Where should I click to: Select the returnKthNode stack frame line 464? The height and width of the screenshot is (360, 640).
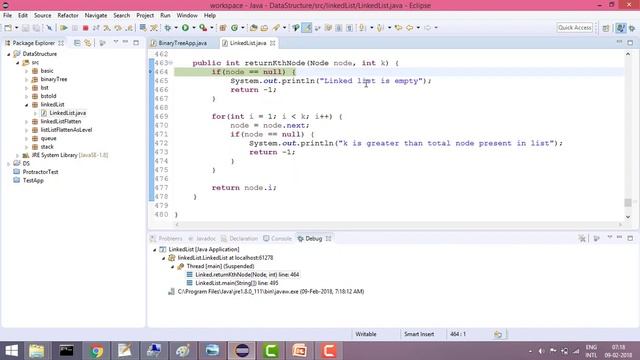tap(247, 275)
